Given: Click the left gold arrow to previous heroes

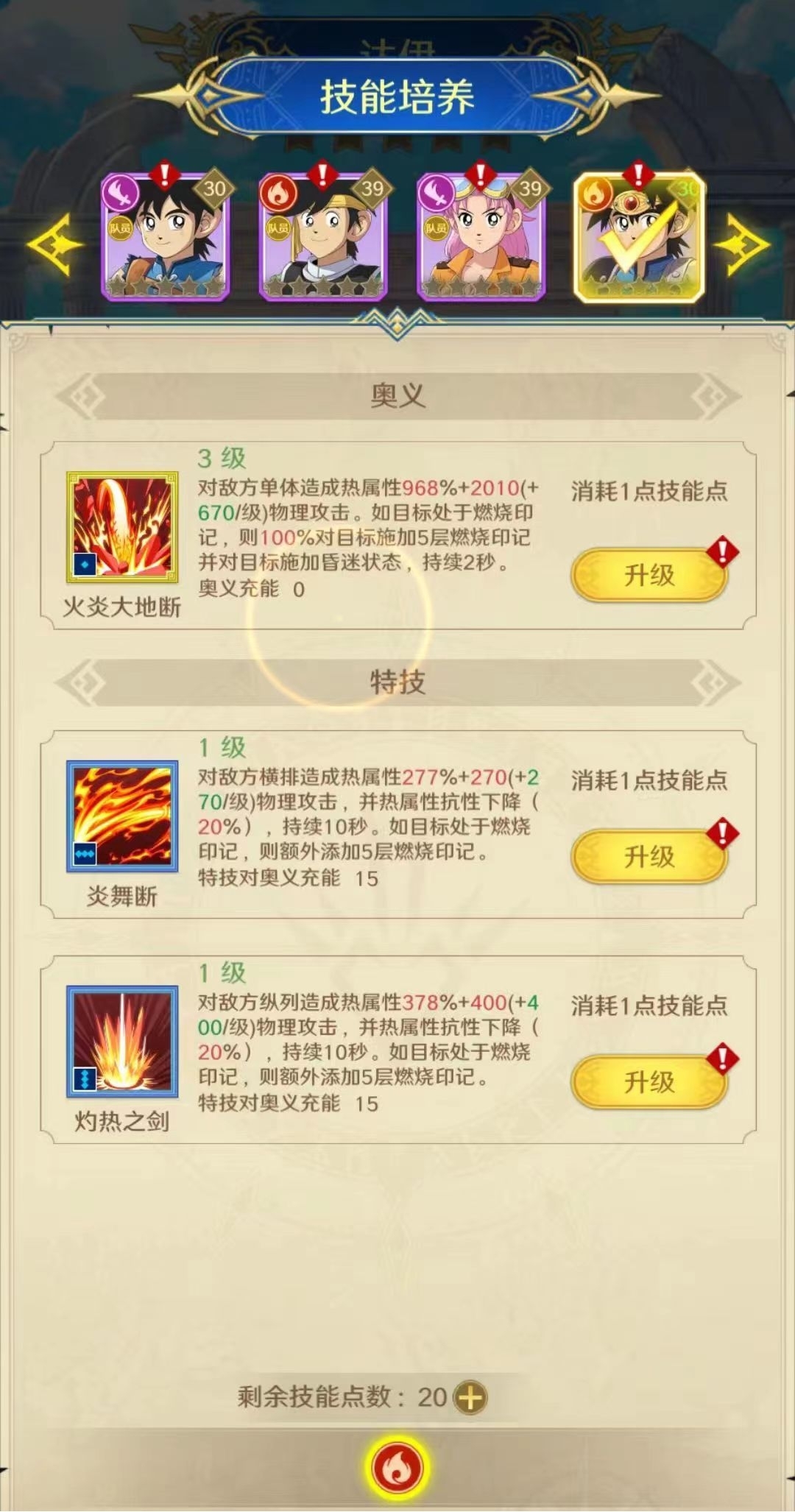Looking at the screenshot, I should coord(55,244).
